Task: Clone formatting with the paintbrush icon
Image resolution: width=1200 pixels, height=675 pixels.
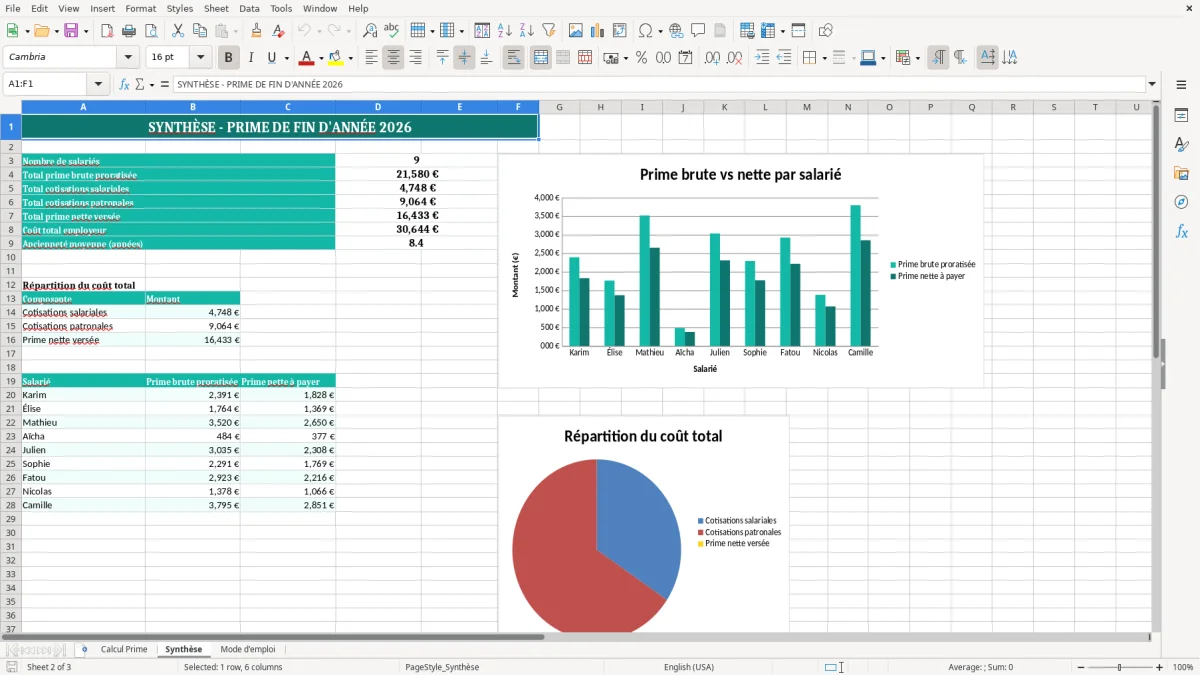Action: (x=257, y=31)
